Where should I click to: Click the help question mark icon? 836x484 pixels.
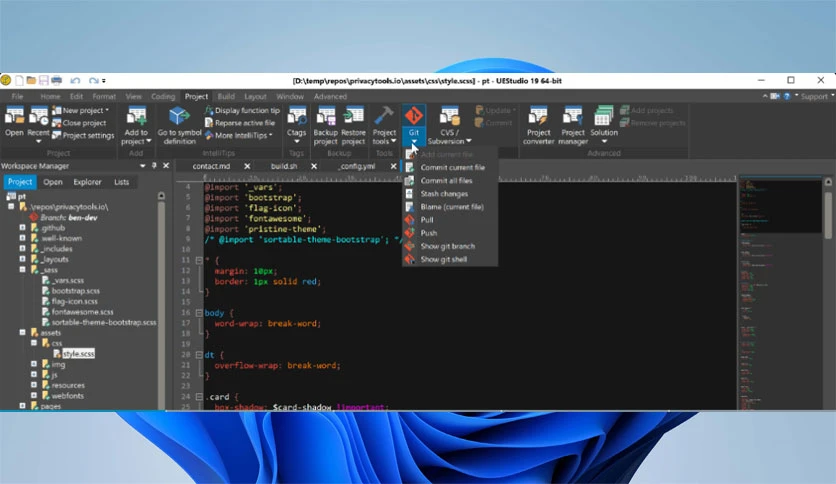point(786,96)
